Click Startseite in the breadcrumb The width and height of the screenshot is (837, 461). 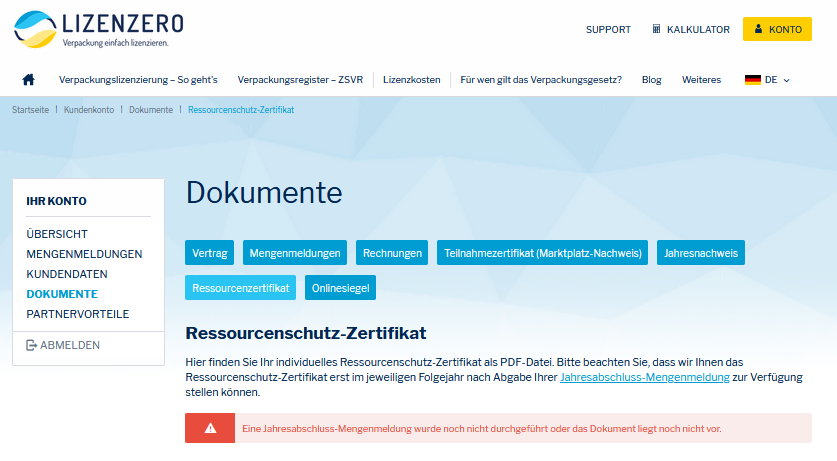[x=30, y=109]
